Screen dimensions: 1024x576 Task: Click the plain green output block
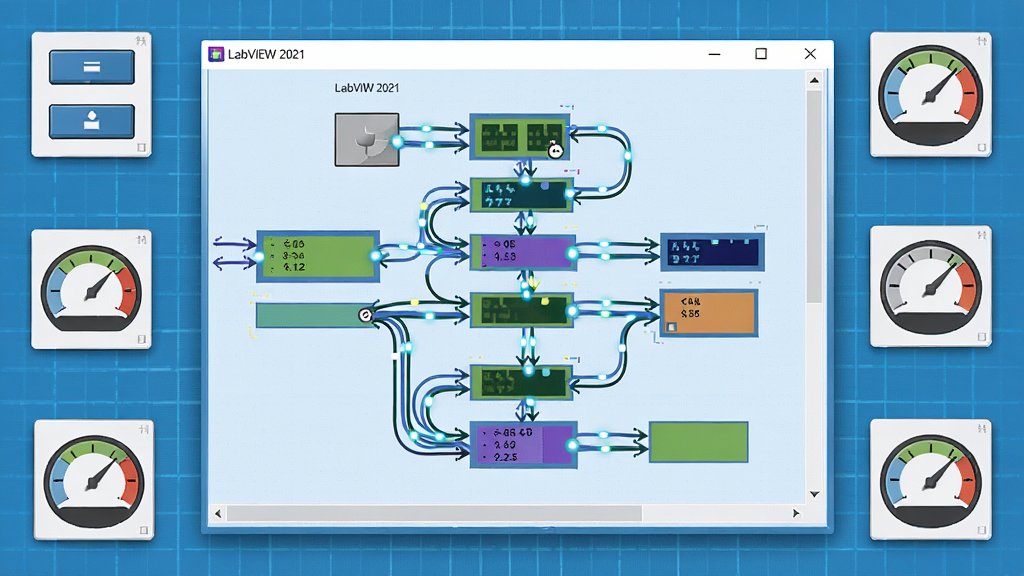(699, 442)
